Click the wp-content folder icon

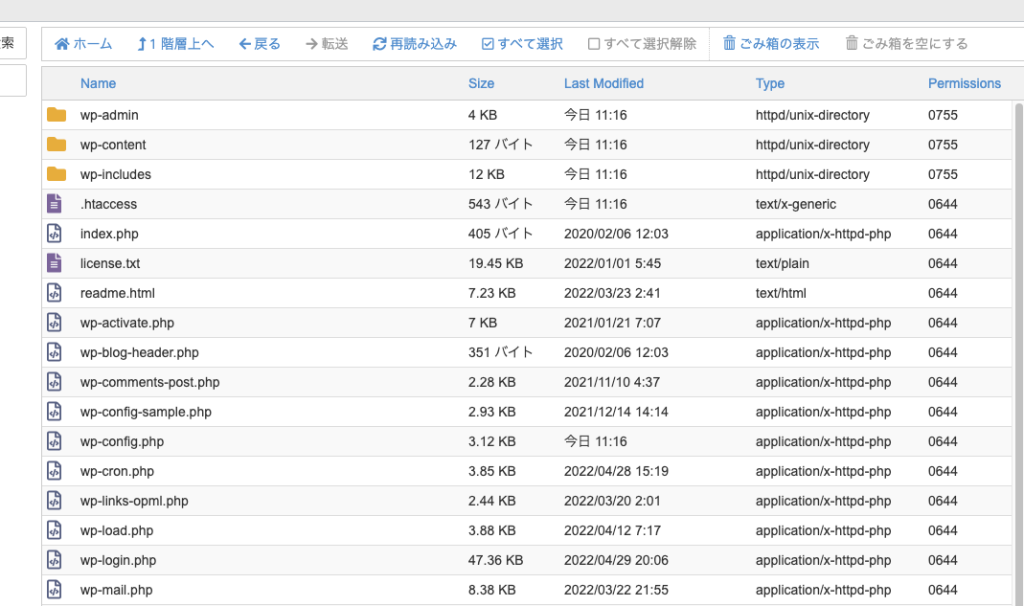(x=56, y=144)
